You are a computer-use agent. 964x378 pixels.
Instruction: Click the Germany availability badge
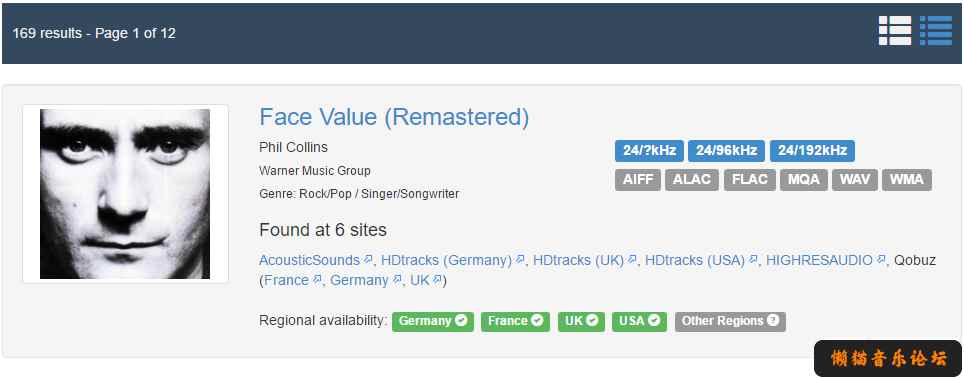point(433,321)
